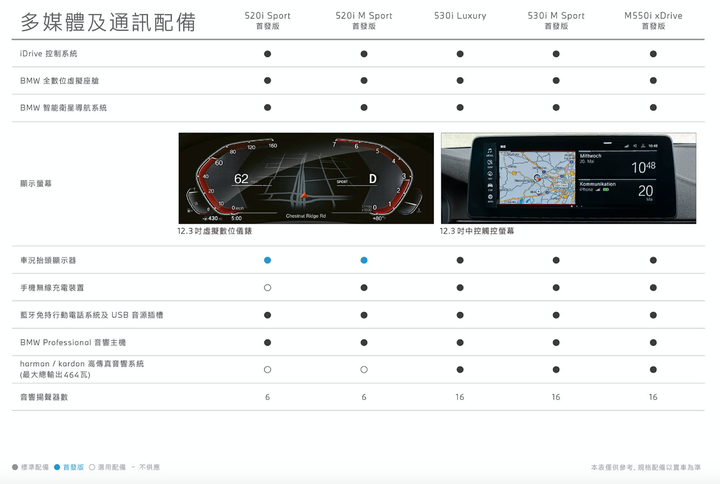The image size is (720, 484).
Task: Click the Professional 音響主機 dot under 520i M Sport
Action: pyautogui.click(x=364, y=343)
